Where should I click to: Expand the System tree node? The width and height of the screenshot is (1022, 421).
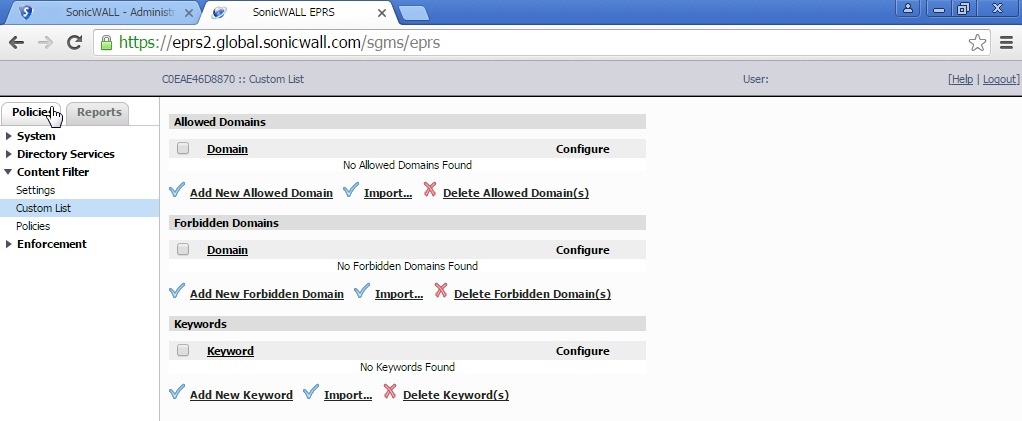click(x=9, y=136)
